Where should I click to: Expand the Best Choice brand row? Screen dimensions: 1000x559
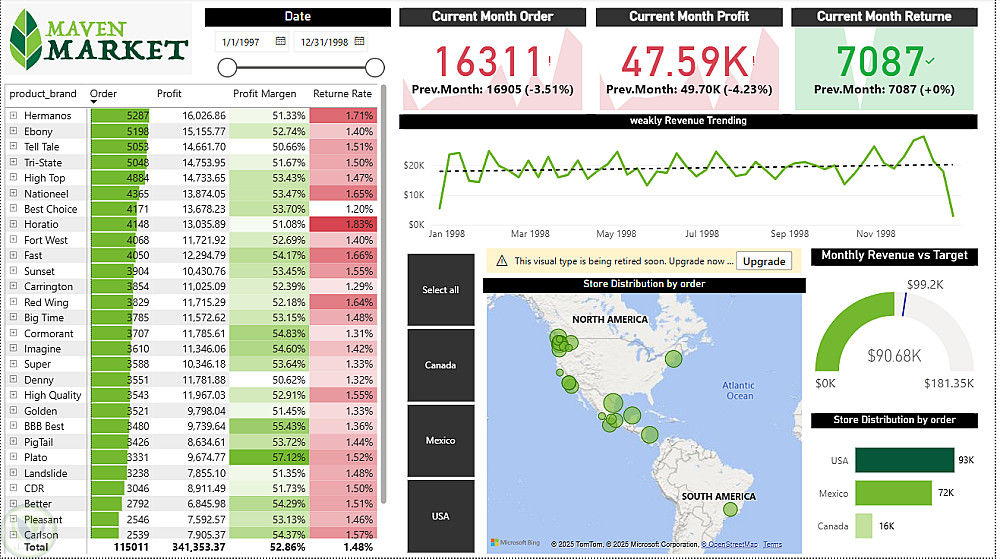[13, 208]
